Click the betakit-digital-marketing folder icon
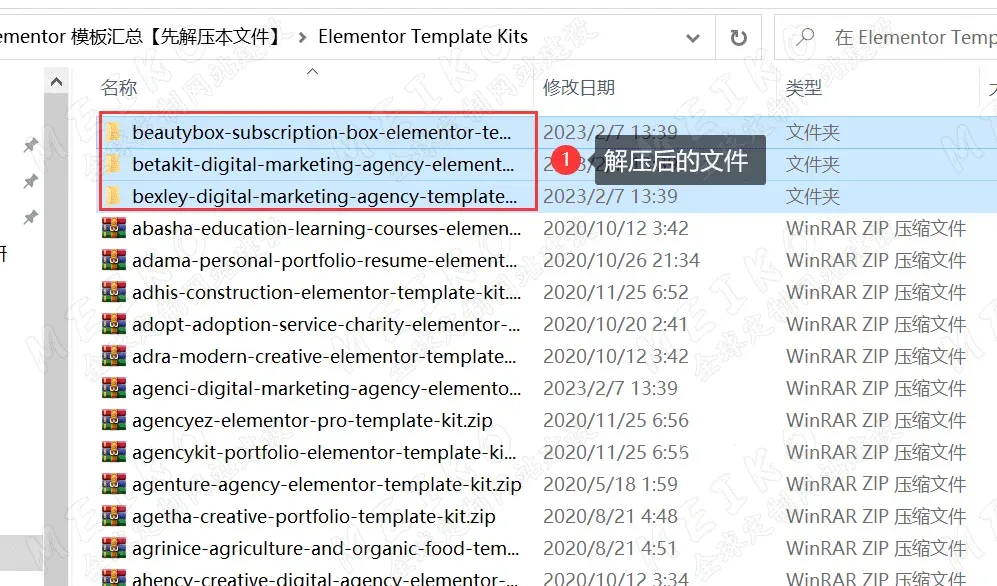The width and height of the screenshot is (997, 586). (114, 164)
